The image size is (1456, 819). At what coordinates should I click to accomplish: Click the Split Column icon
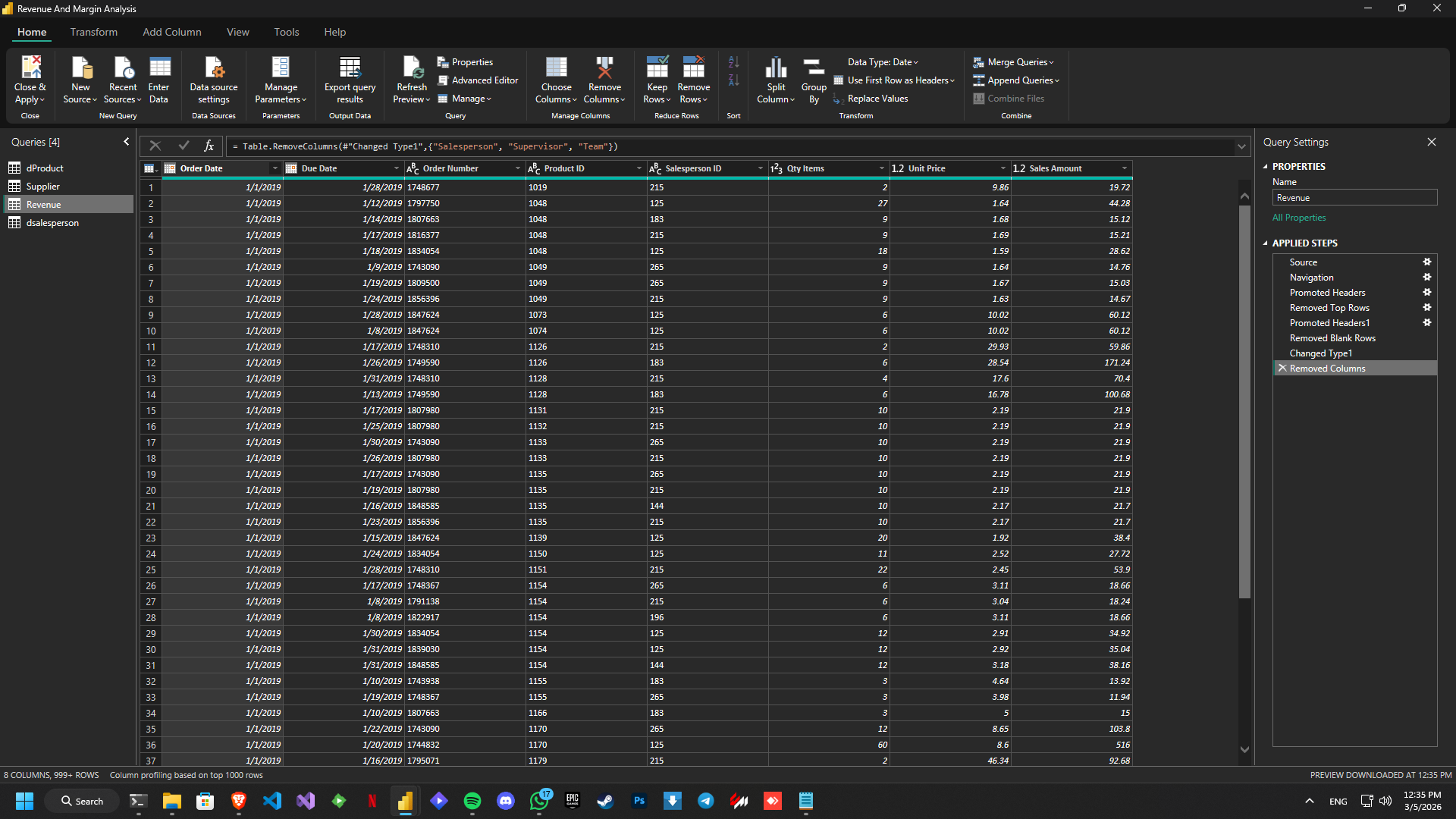pyautogui.click(x=776, y=68)
